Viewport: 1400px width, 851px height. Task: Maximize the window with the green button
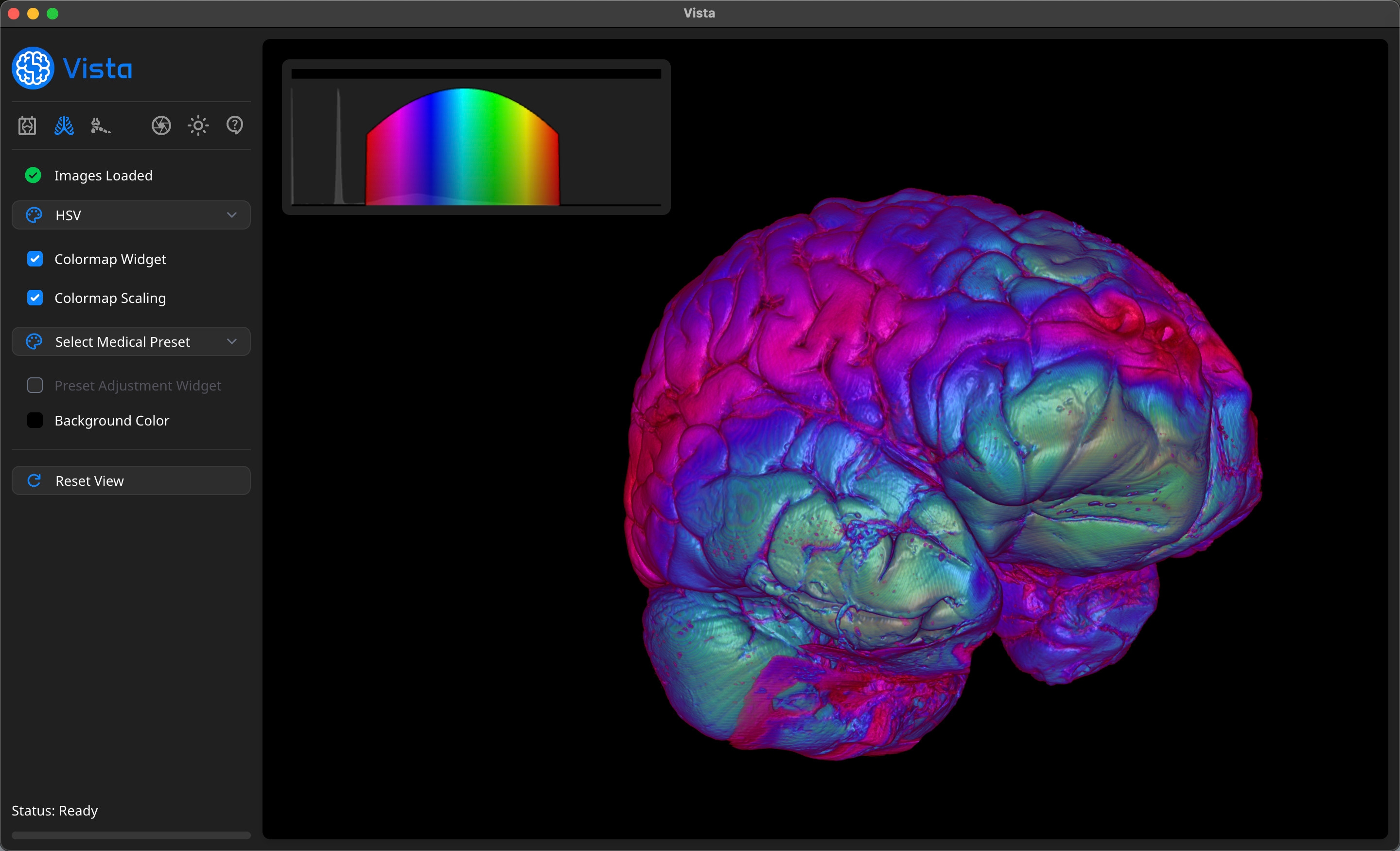(52, 14)
